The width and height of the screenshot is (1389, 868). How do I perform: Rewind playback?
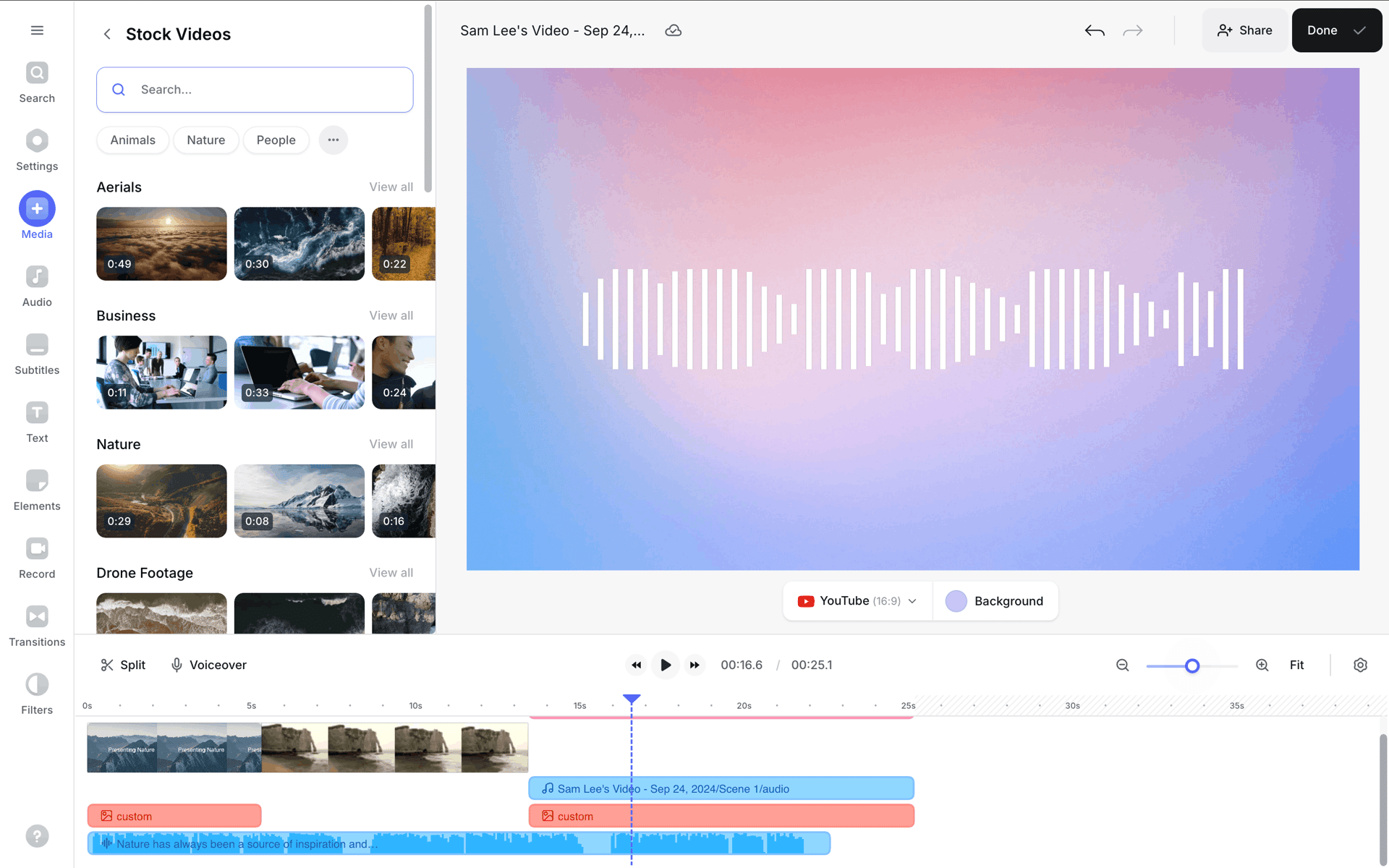[x=636, y=665]
